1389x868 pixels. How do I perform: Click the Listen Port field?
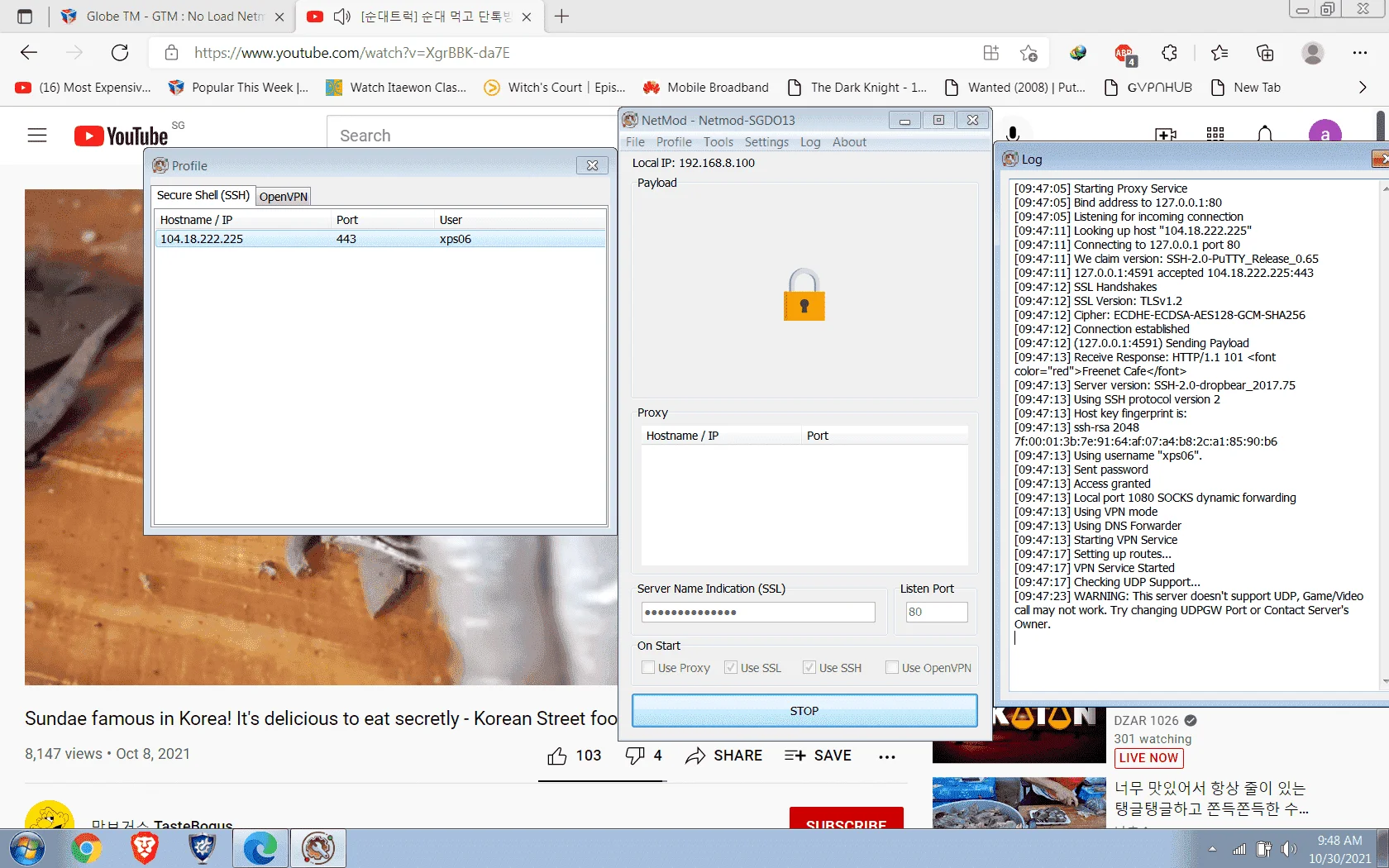(936, 612)
